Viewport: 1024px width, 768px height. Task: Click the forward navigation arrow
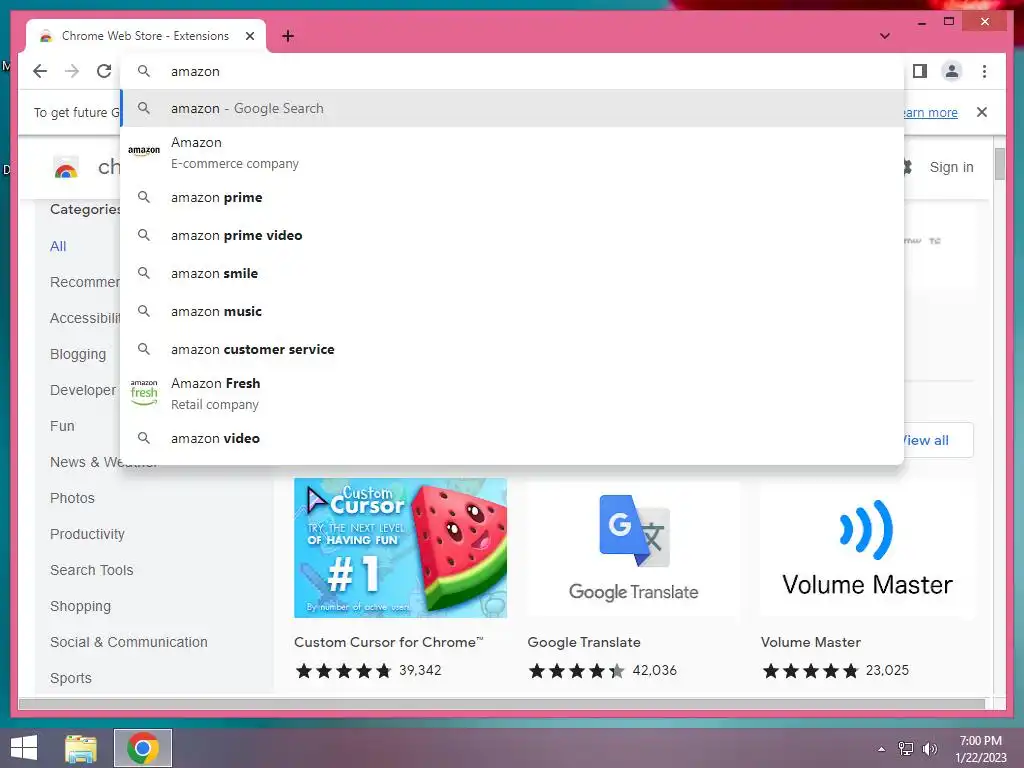pyautogui.click(x=72, y=71)
